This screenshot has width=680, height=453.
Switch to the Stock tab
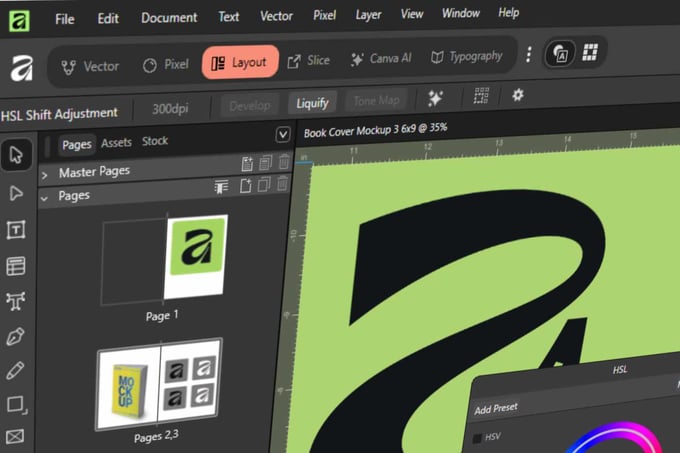pyautogui.click(x=155, y=141)
